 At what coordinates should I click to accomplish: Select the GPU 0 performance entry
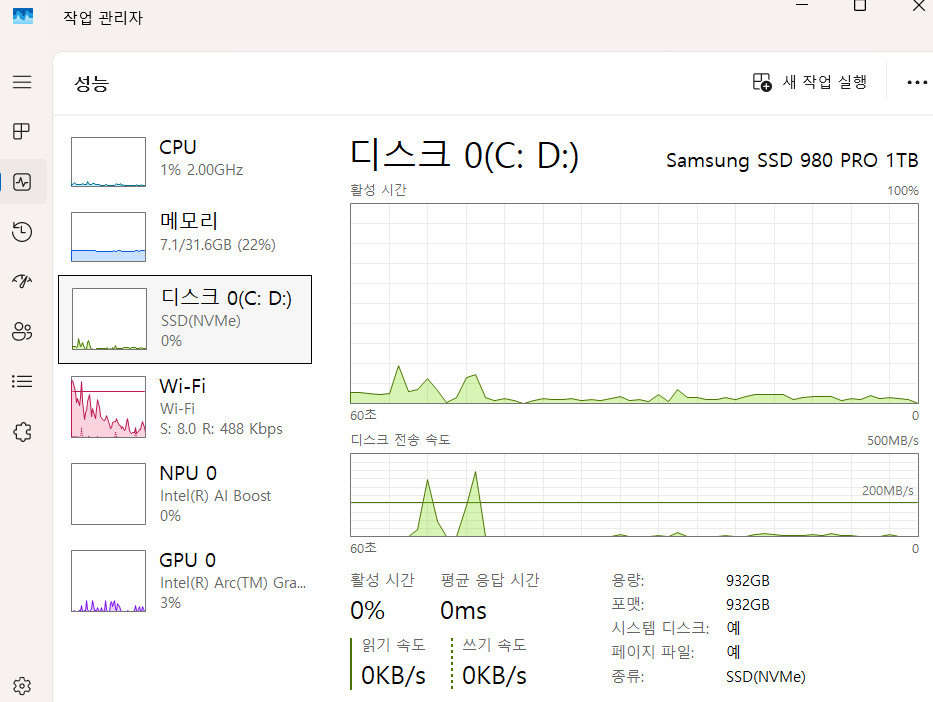185,580
